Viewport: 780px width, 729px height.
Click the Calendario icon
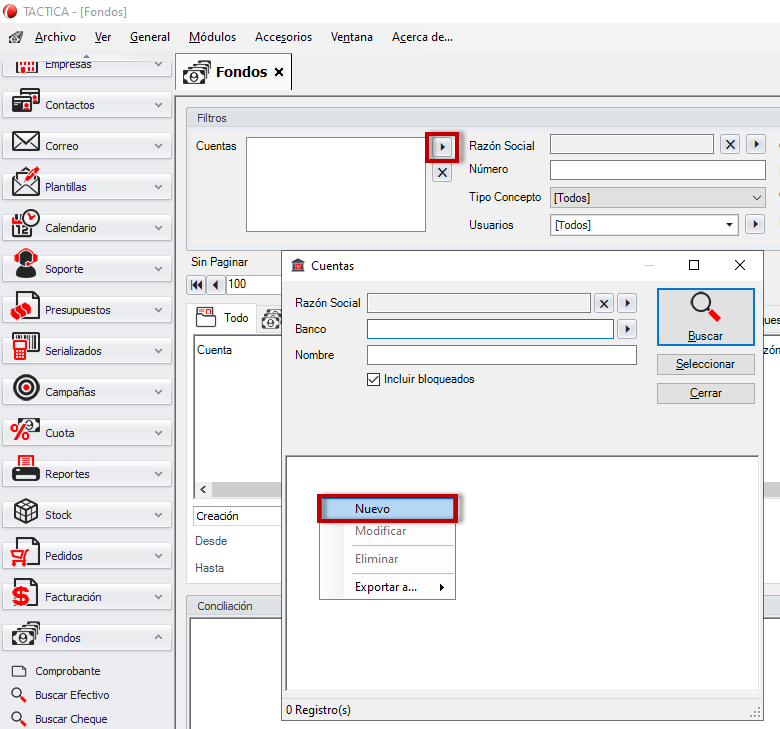26,223
